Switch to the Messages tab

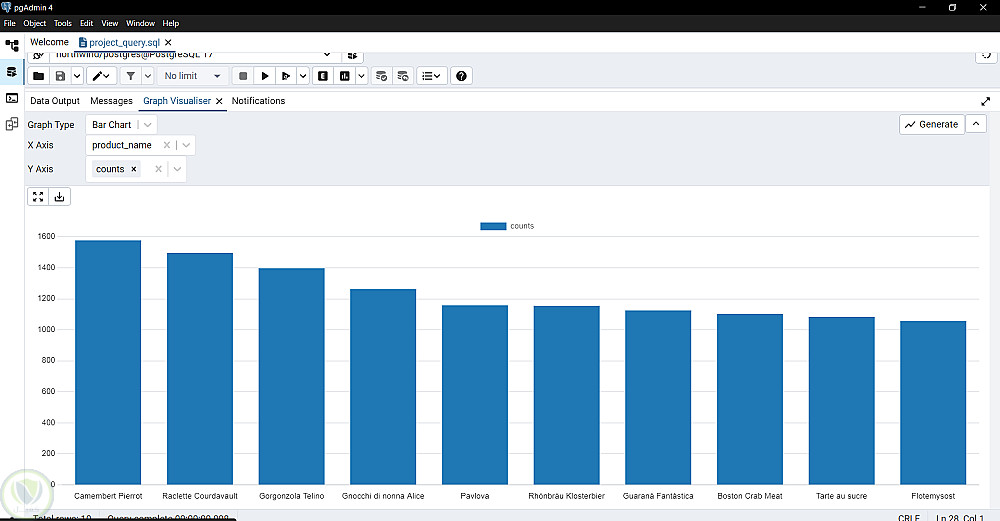[112, 101]
